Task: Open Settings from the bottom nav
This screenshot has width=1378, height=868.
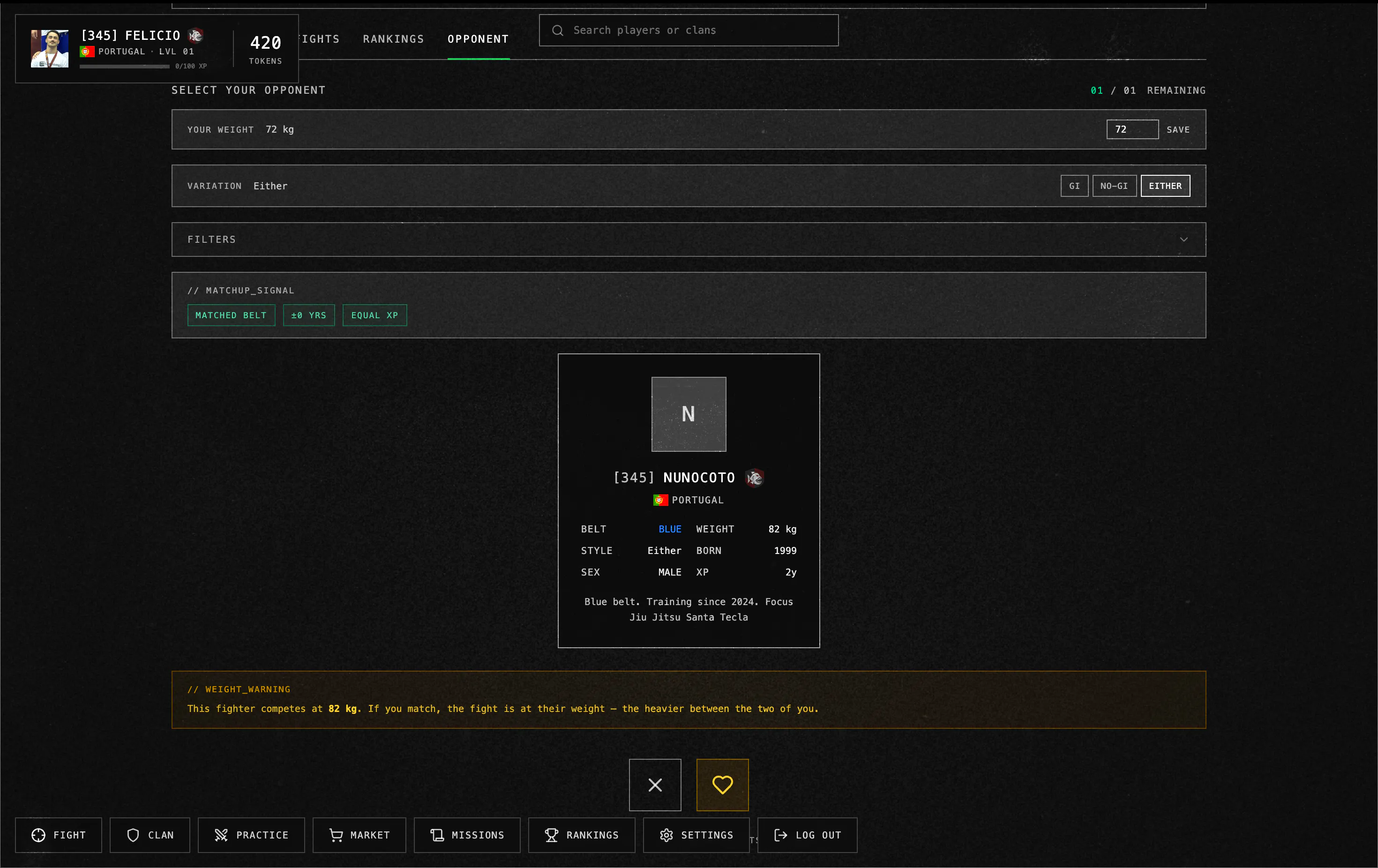Action: (696, 835)
